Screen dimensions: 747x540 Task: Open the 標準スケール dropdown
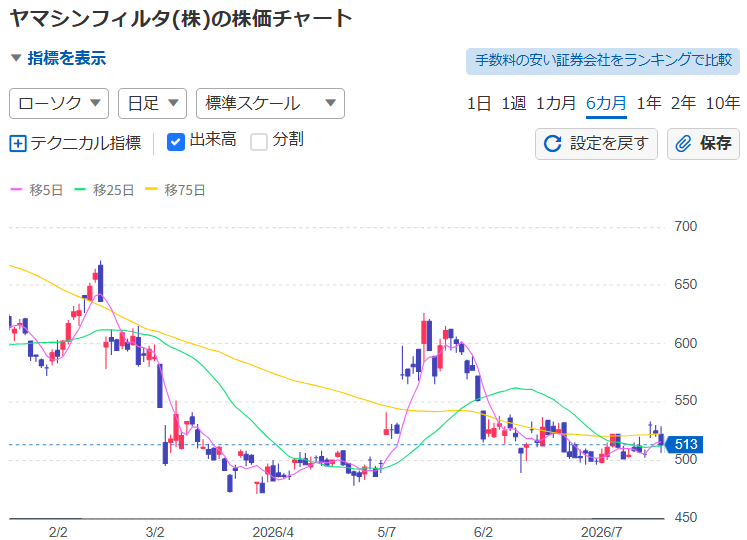pos(270,103)
